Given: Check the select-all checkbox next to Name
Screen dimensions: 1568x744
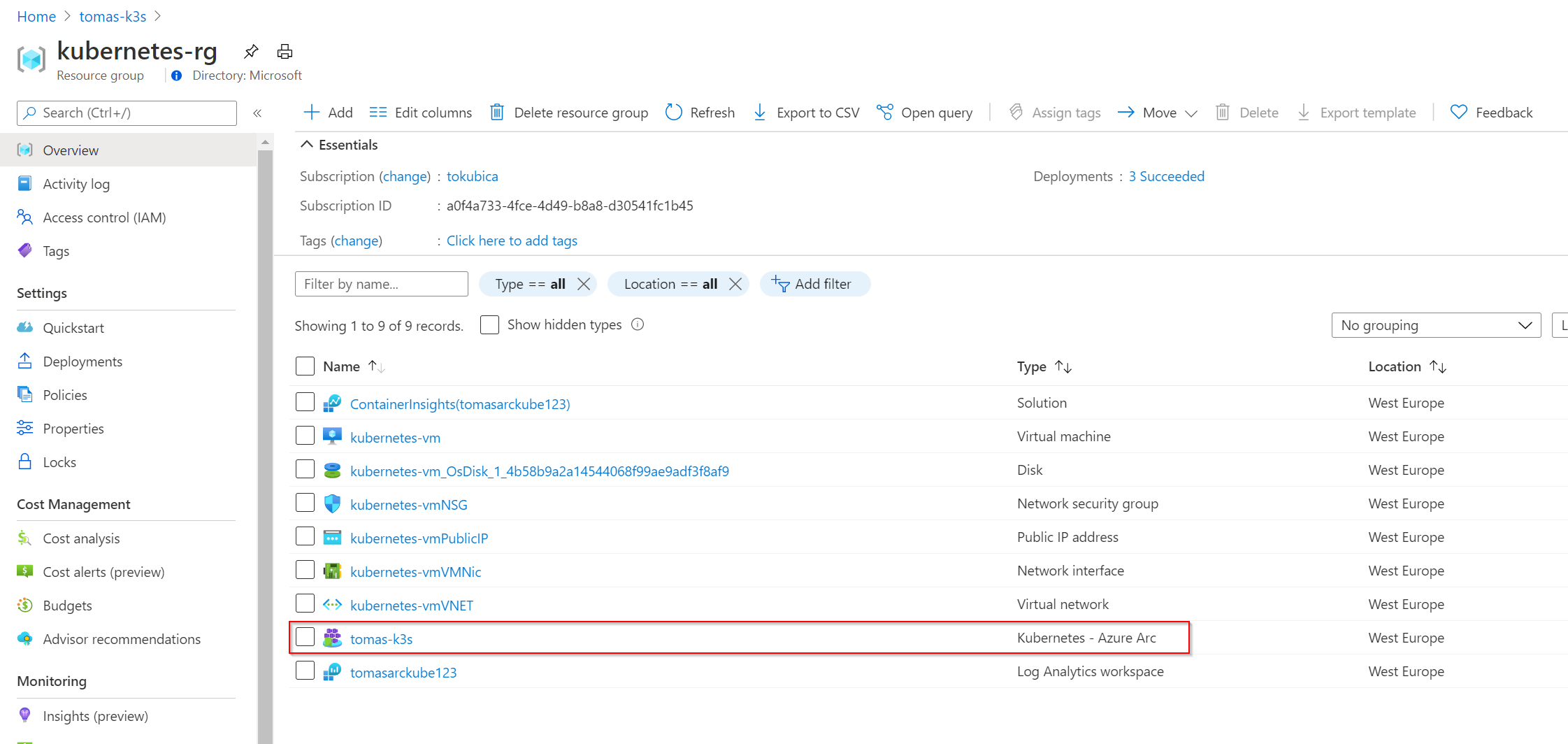Looking at the screenshot, I should pyautogui.click(x=305, y=366).
